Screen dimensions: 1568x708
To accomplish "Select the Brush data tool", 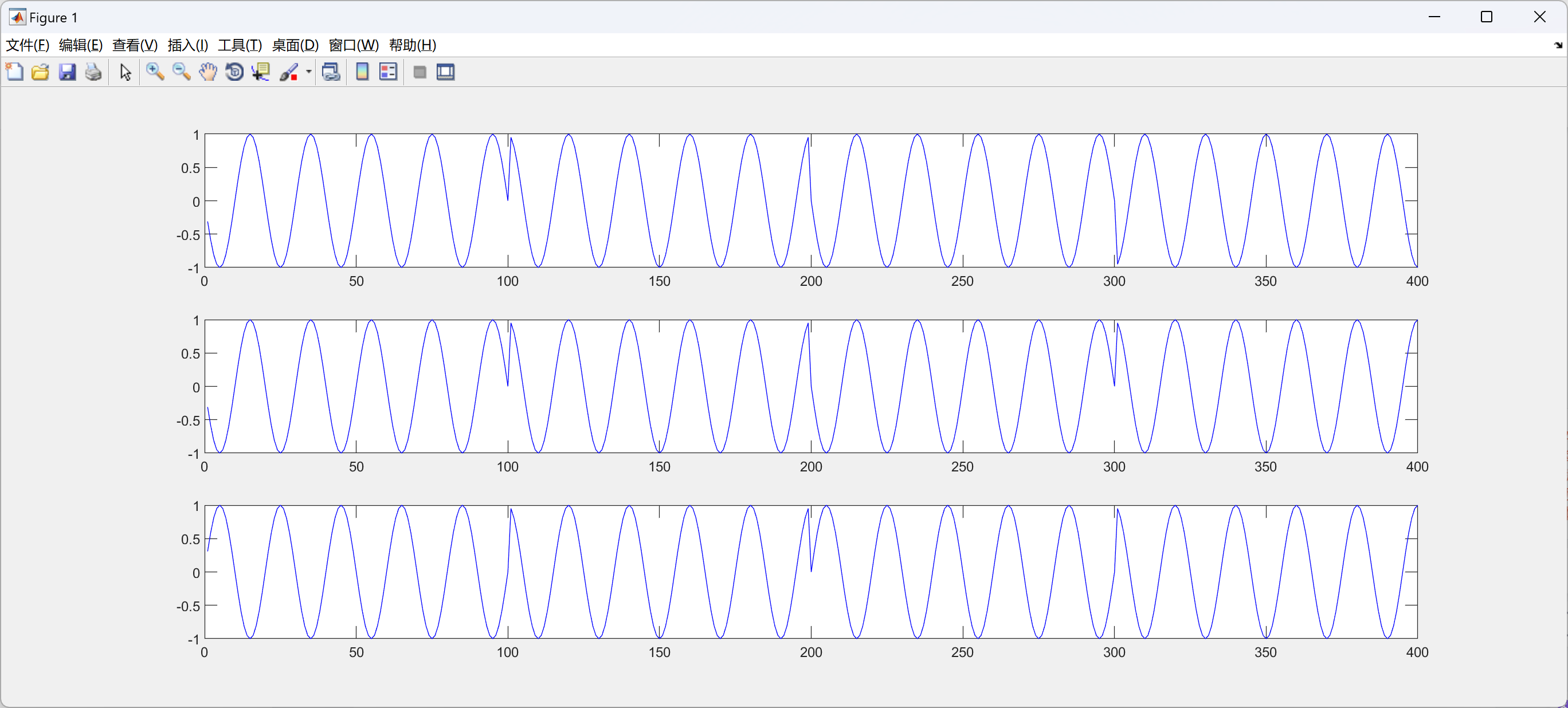I will click(288, 72).
